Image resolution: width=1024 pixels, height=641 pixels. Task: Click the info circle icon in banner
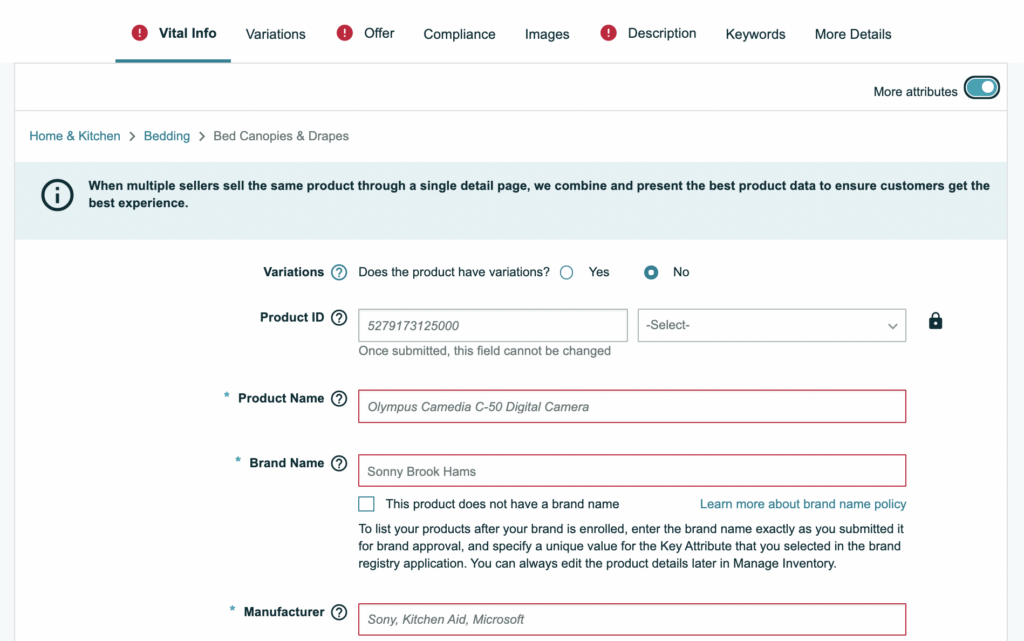pyautogui.click(x=57, y=194)
